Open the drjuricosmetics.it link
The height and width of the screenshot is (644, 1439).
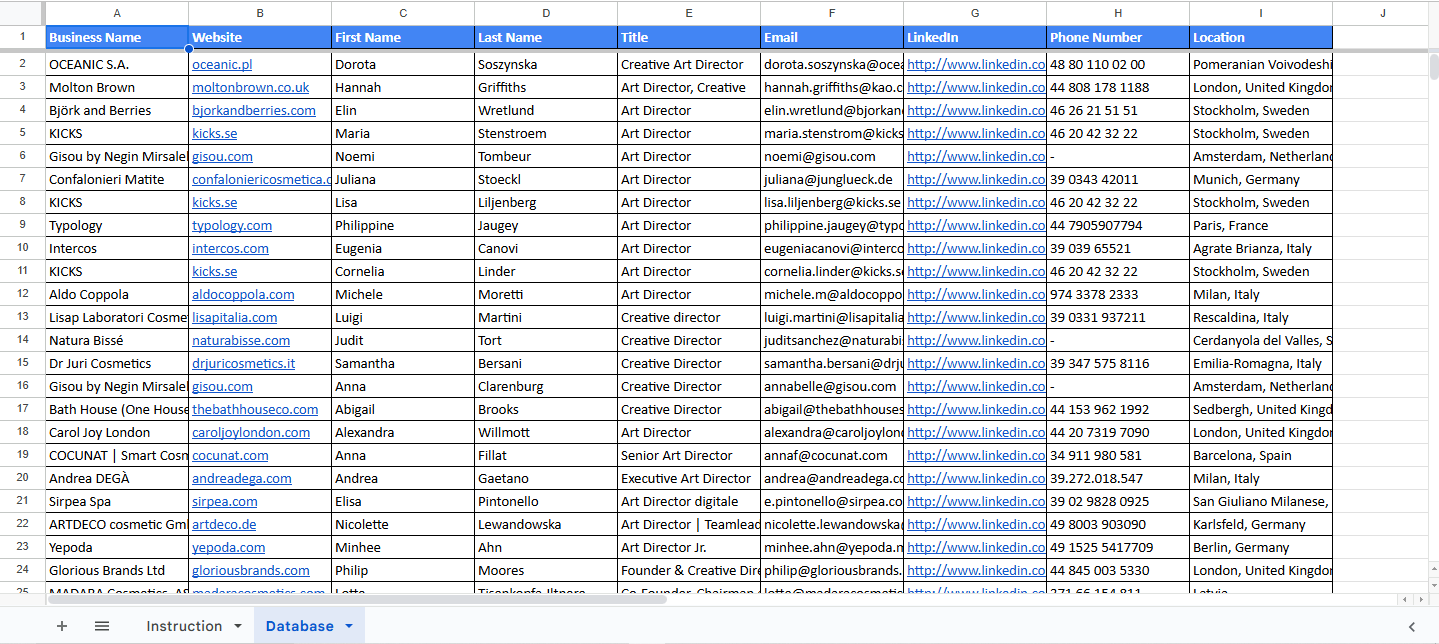[244, 363]
